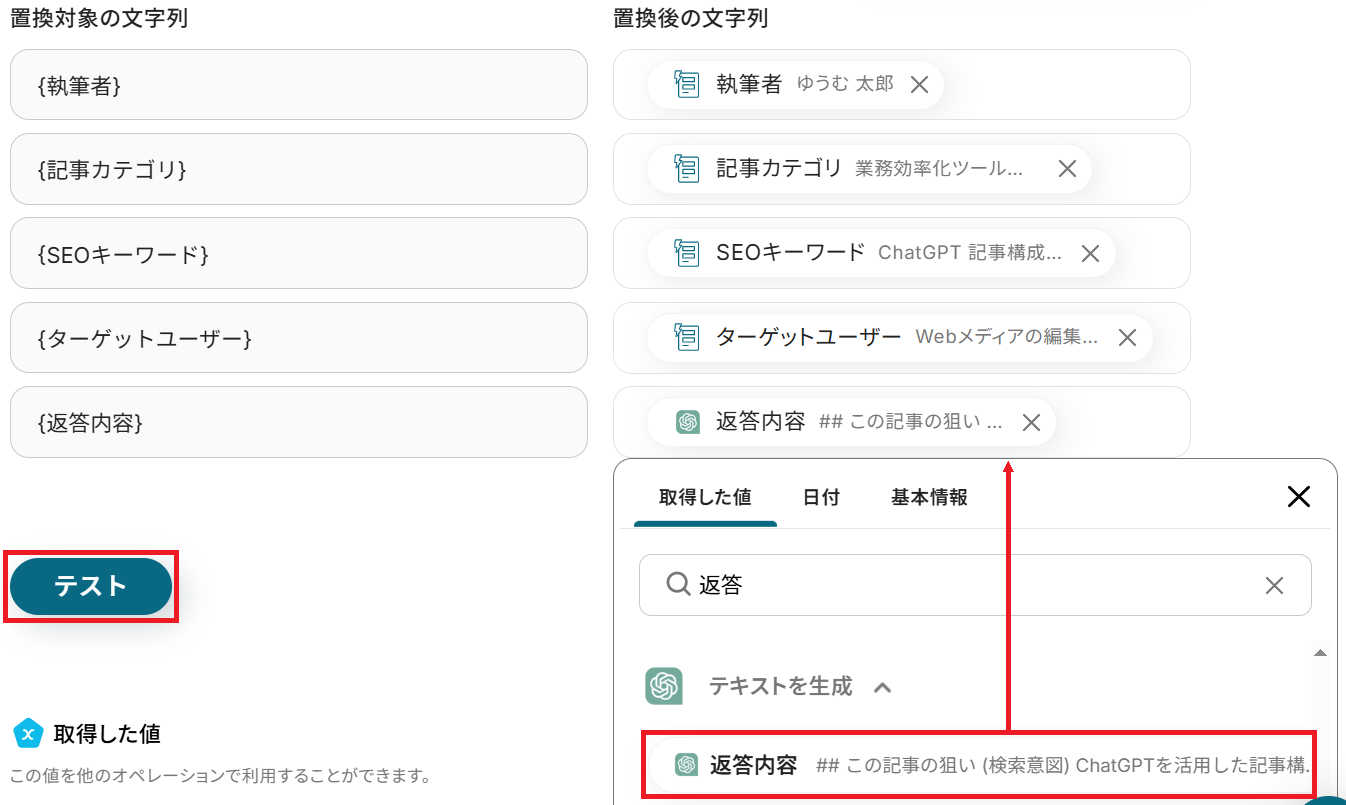Remove the 返答内容 value chip
Image resolution: width=1346 pixels, height=805 pixels.
click(x=1031, y=423)
